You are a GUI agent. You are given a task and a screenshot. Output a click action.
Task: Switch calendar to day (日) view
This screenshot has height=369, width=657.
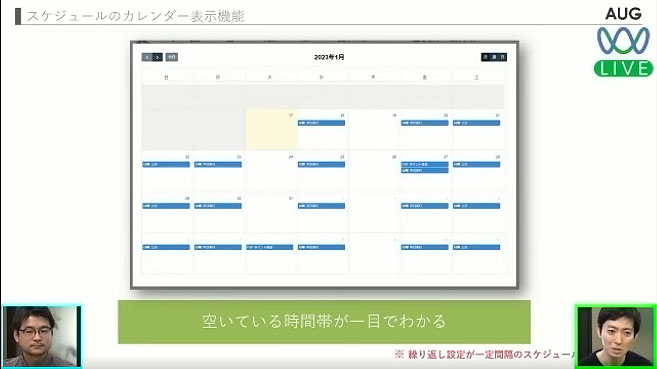pos(503,57)
